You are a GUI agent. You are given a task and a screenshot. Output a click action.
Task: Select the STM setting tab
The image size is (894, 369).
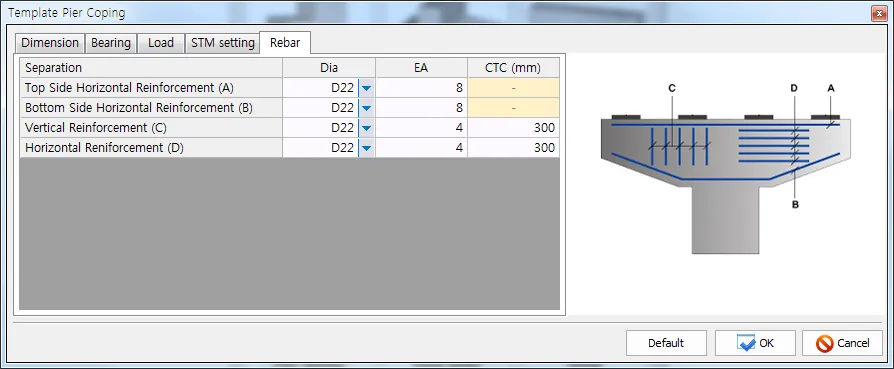tap(222, 43)
